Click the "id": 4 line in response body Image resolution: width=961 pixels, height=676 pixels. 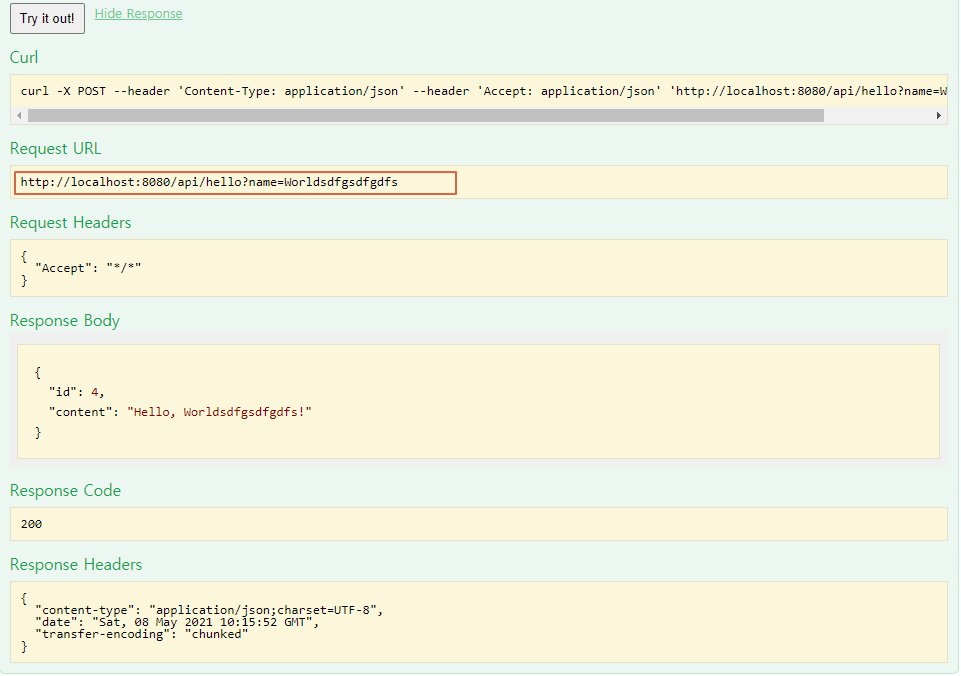click(x=77, y=392)
